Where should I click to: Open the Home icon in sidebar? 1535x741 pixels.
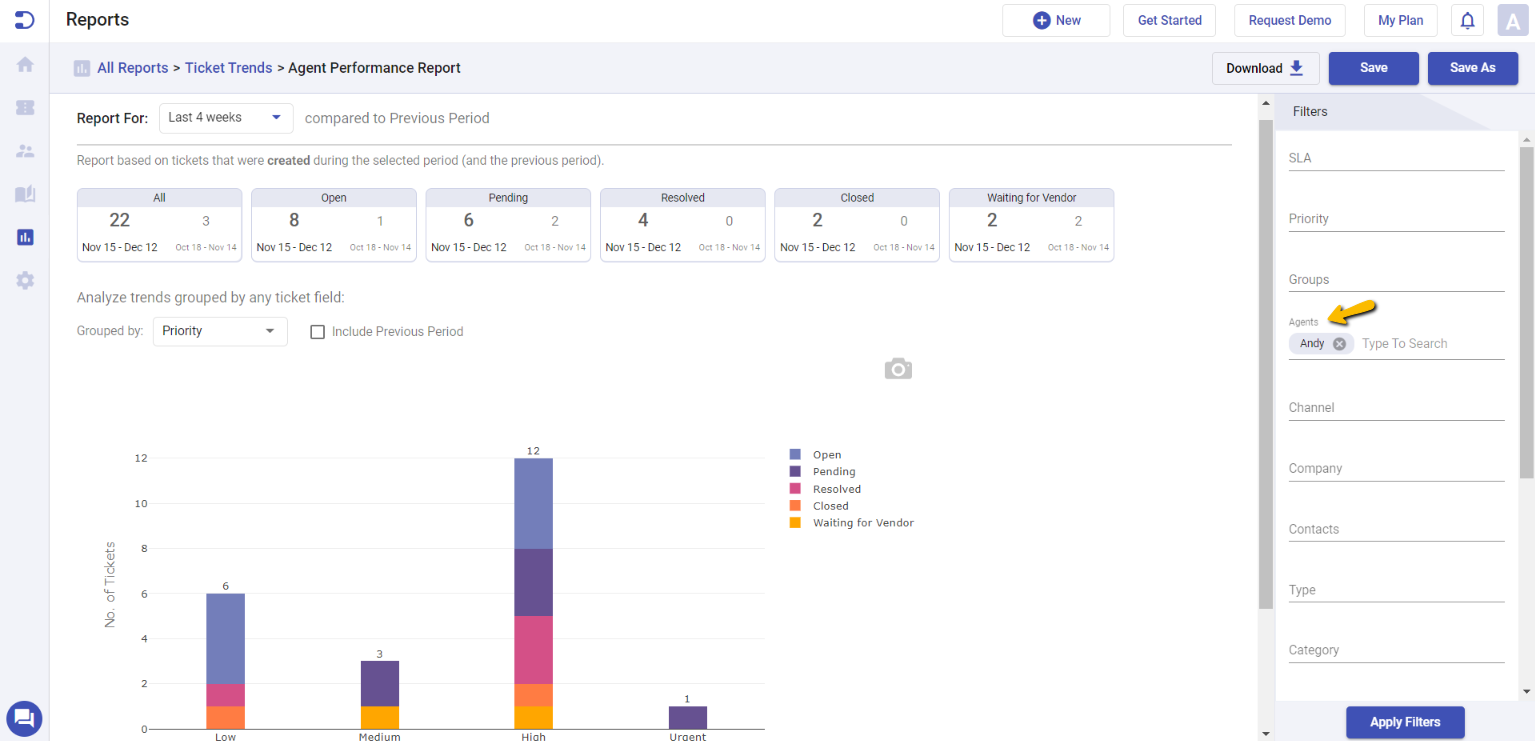click(25, 64)
